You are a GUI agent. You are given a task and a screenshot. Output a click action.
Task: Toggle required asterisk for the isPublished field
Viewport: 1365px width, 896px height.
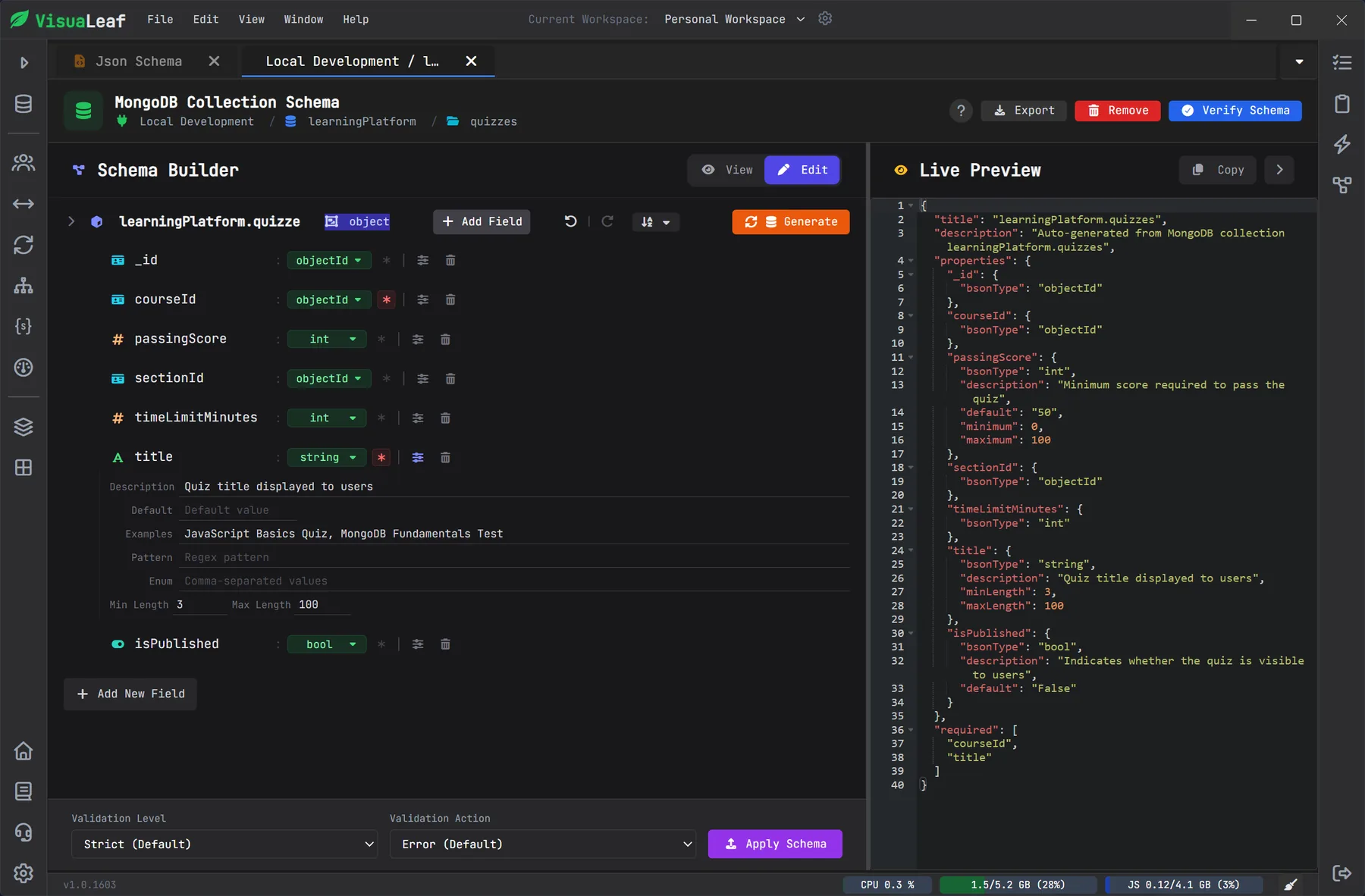[x=381, y=644]
